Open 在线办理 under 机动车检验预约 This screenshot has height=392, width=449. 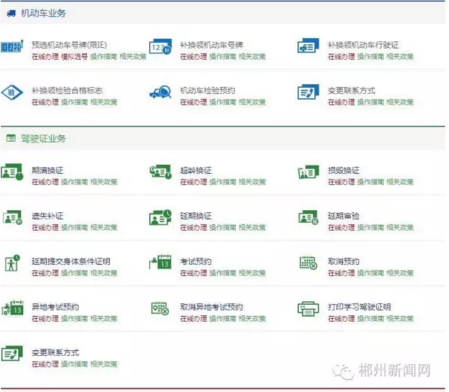click(x=193, y=102)
